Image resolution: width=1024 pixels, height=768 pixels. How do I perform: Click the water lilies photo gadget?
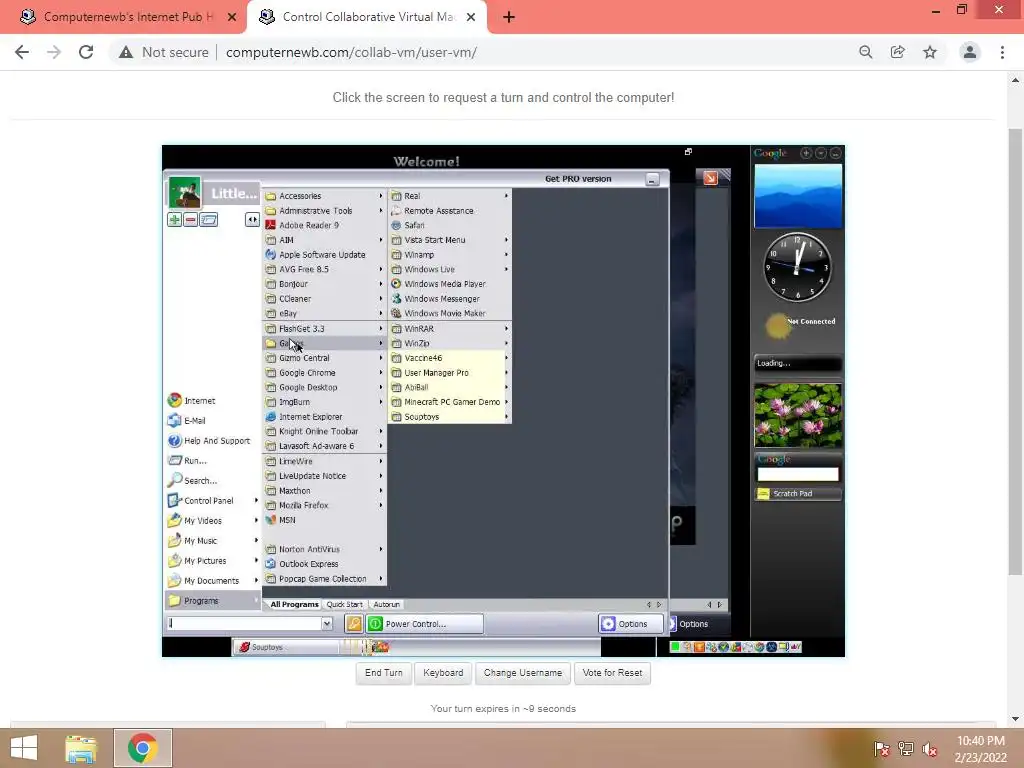point(798,415)
